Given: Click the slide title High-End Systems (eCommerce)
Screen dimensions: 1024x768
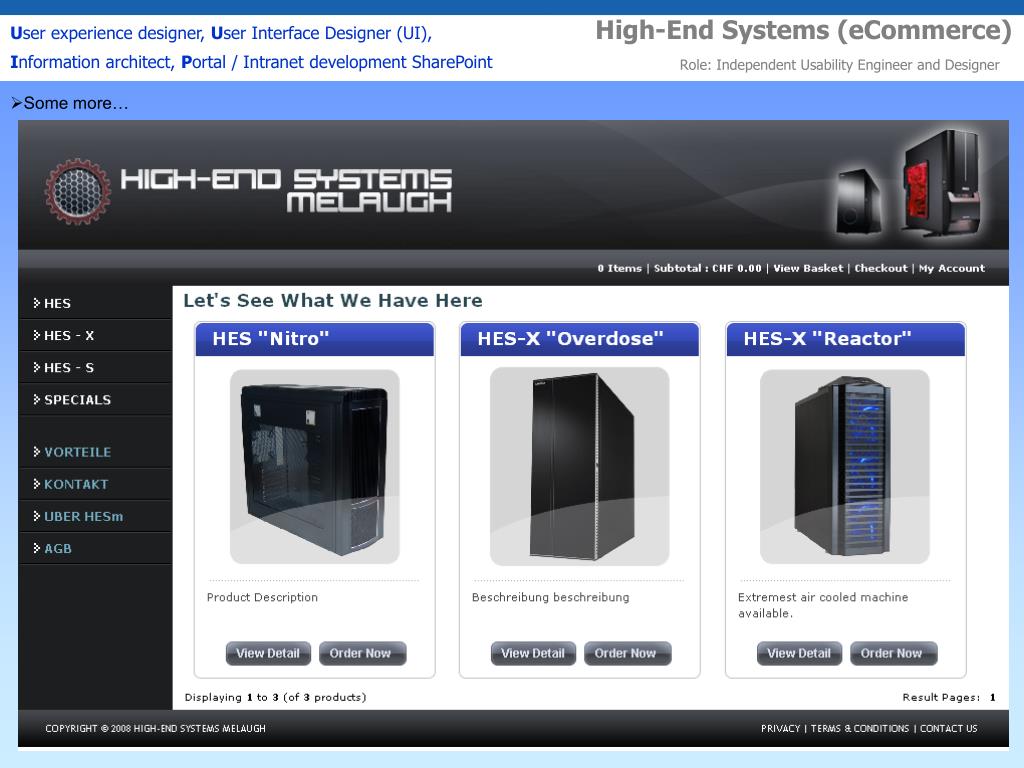Looking at the screenshot, I should (803, 31).
